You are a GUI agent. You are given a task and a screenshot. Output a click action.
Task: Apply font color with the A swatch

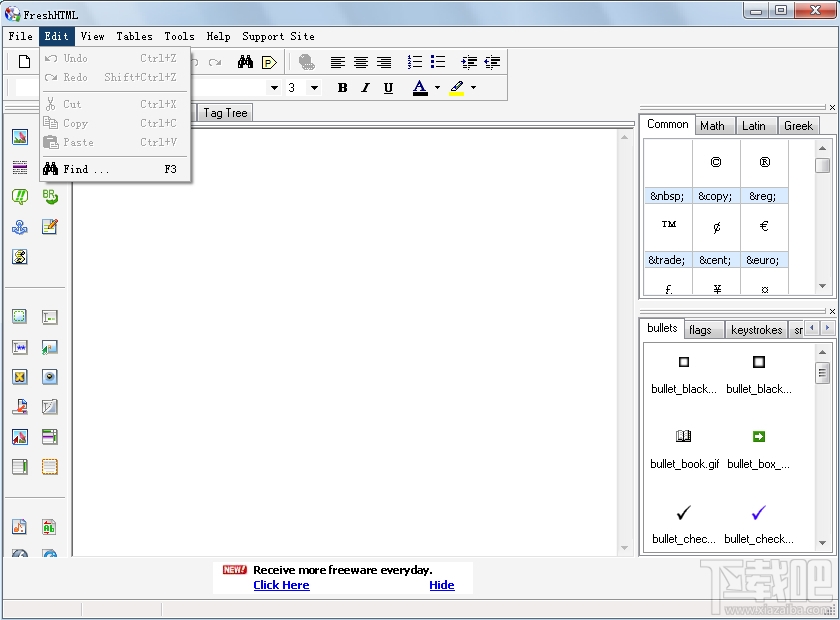419,88
